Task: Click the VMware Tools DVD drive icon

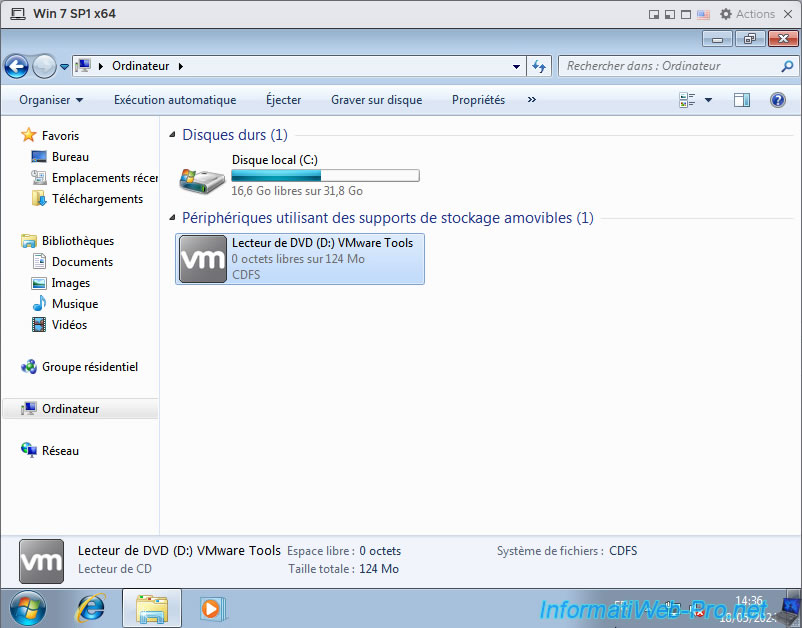Action: [202, 259]
